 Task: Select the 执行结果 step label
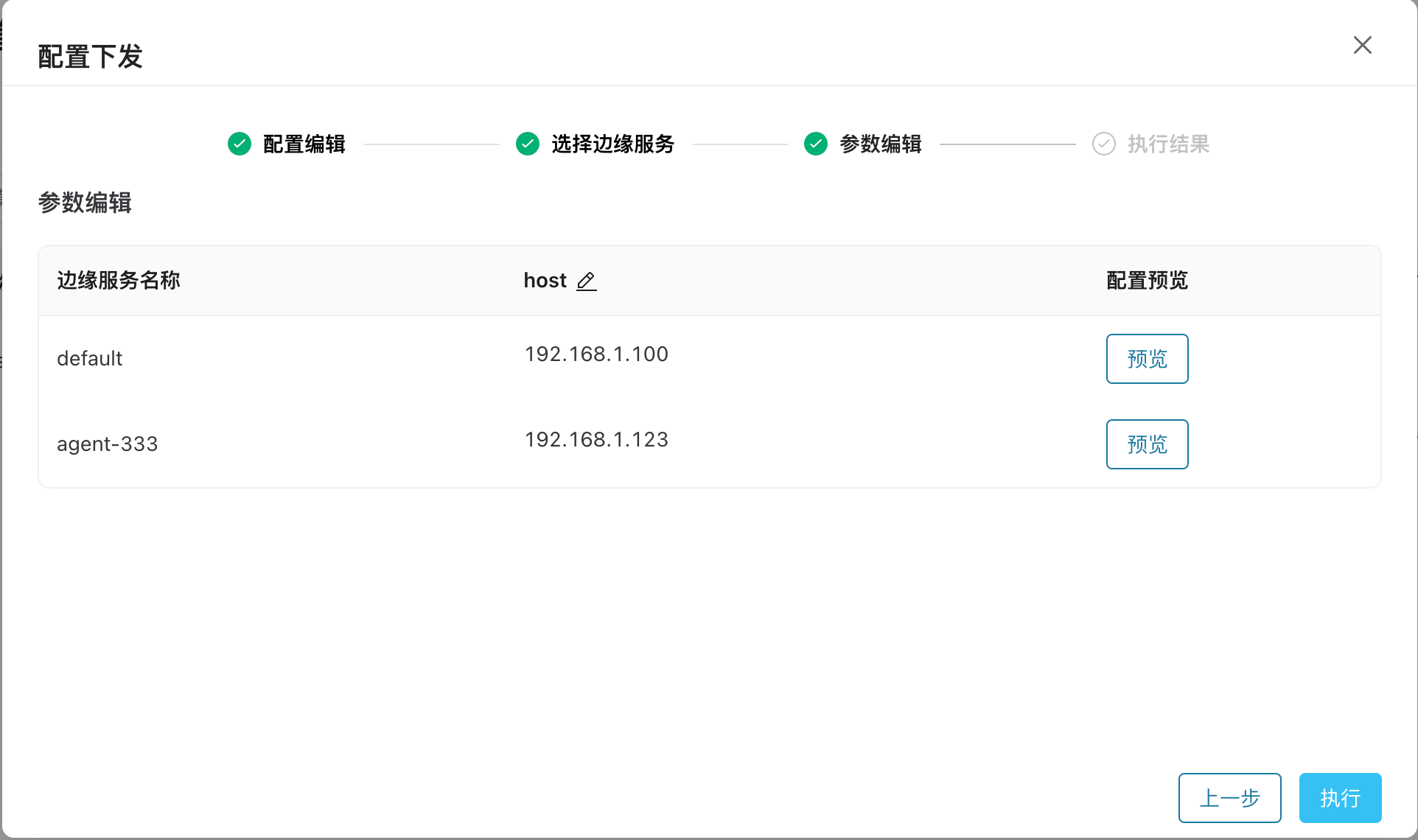click(1168, 144)
